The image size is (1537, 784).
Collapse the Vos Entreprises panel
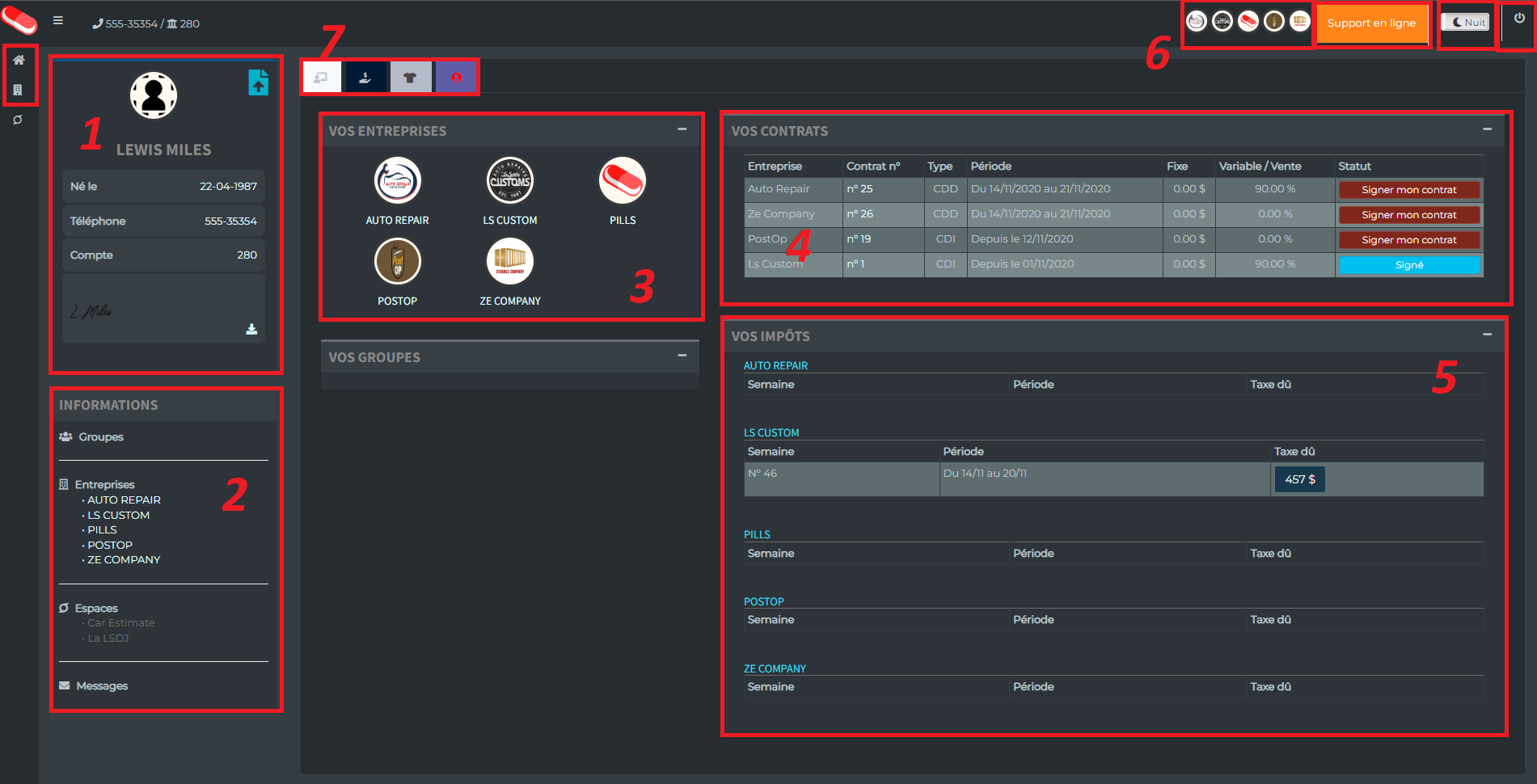tap(682, 129)
